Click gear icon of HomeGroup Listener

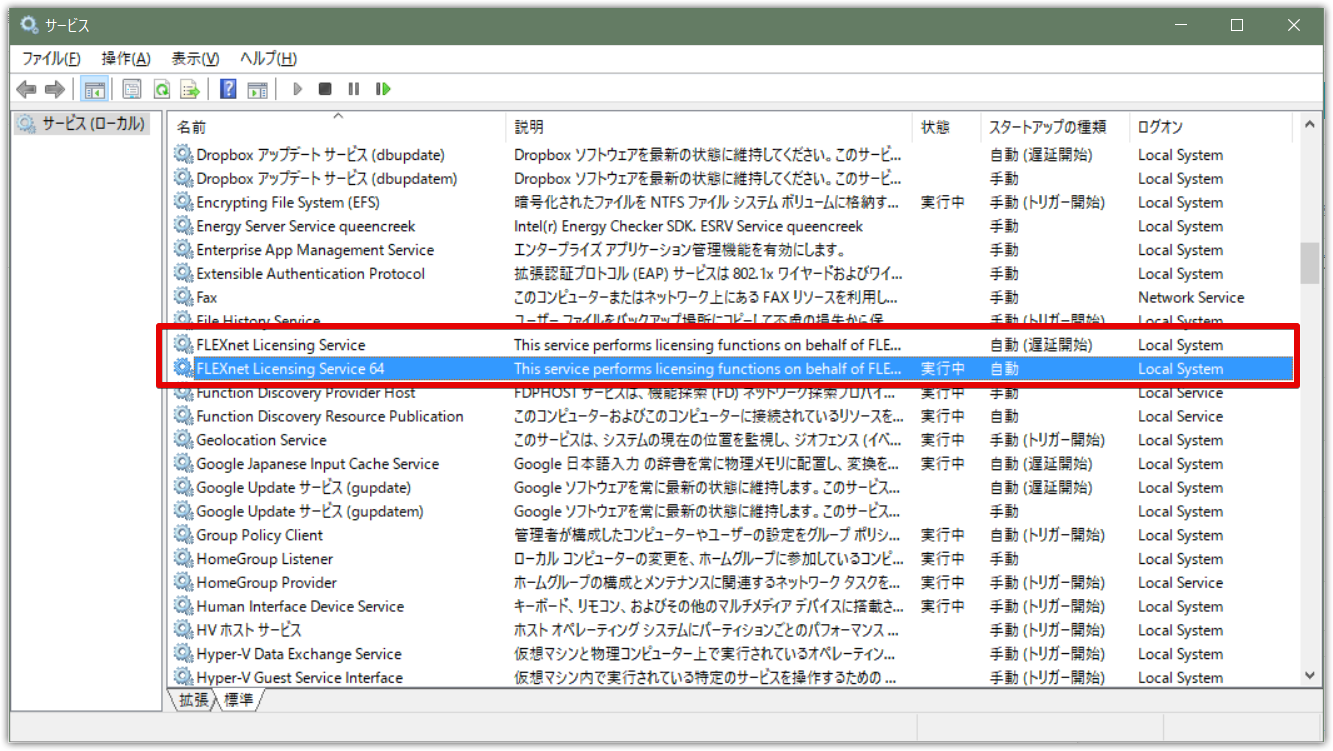(x=183, y=559)
